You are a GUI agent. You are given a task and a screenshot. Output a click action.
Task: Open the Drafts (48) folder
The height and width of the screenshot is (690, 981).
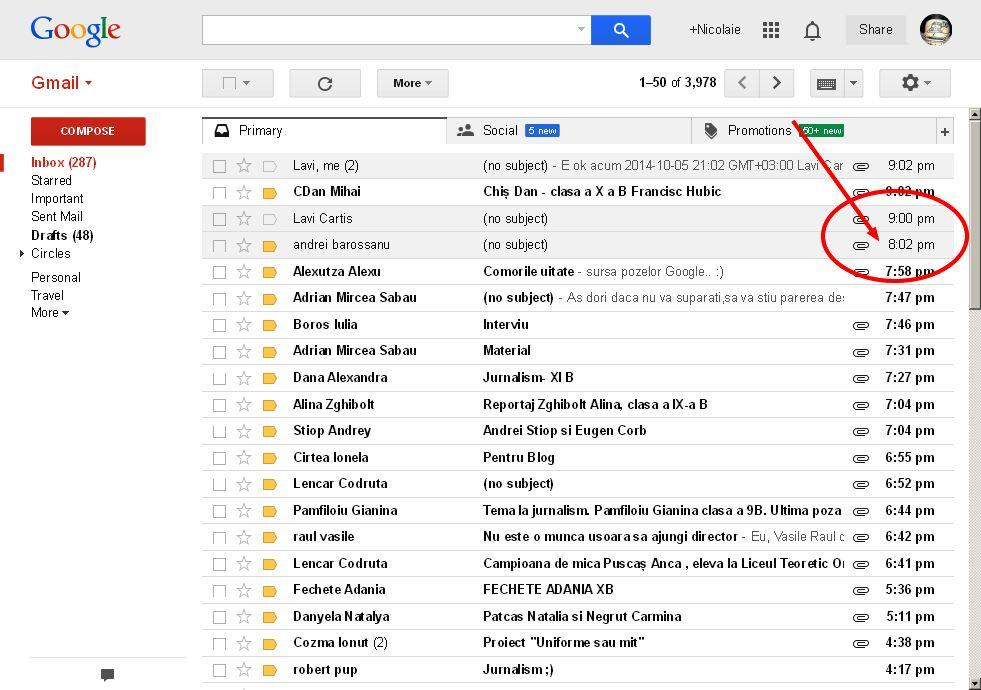pyautogui.click(x=62, y=235)
